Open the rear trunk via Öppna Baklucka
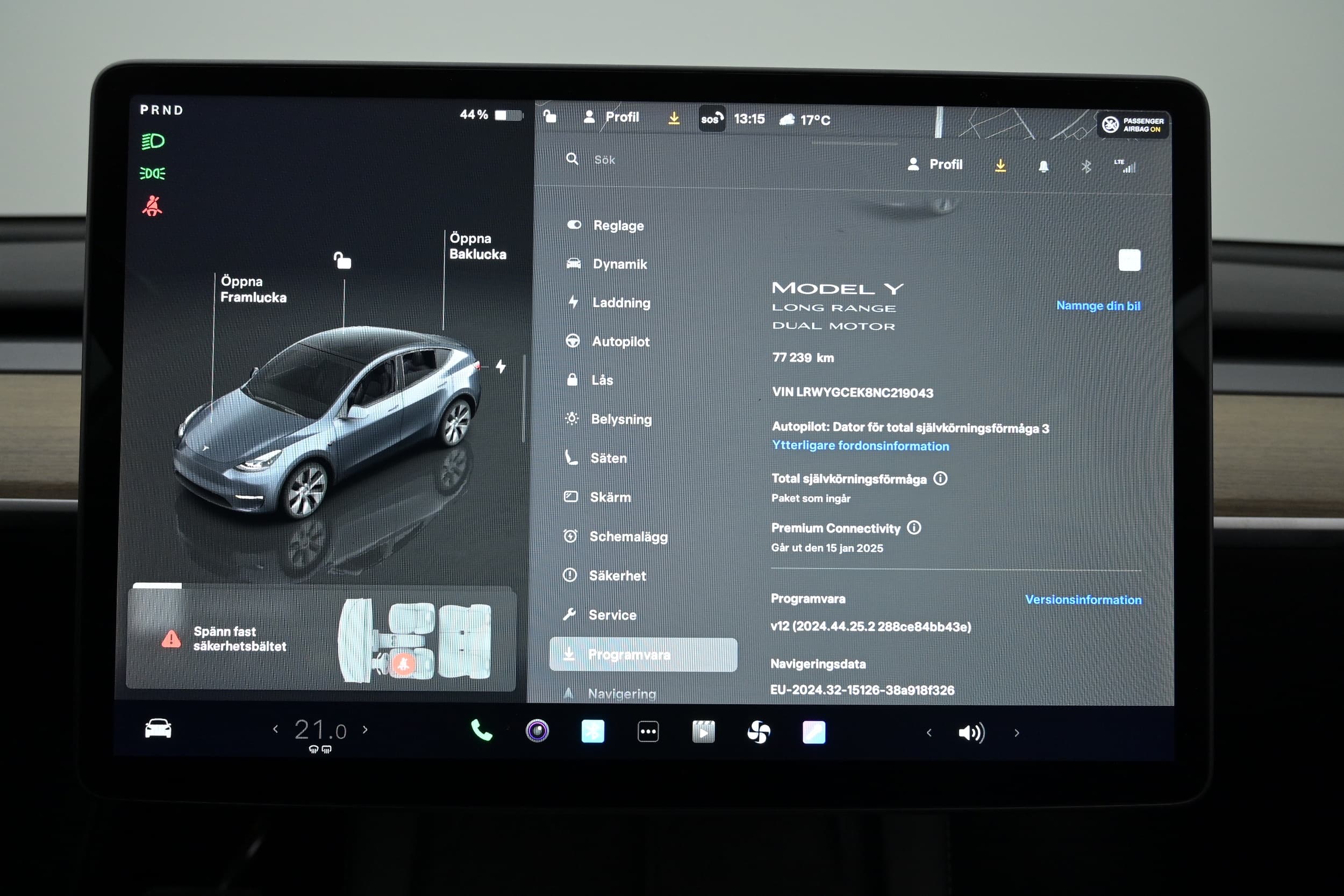This screenshot has height=896, width=1344. pyautogui.click(x=478, y=246)
